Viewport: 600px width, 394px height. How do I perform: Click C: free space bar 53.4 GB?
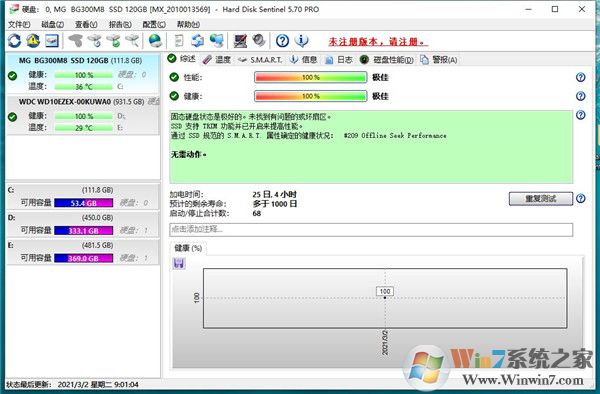[x=83, y=203]
